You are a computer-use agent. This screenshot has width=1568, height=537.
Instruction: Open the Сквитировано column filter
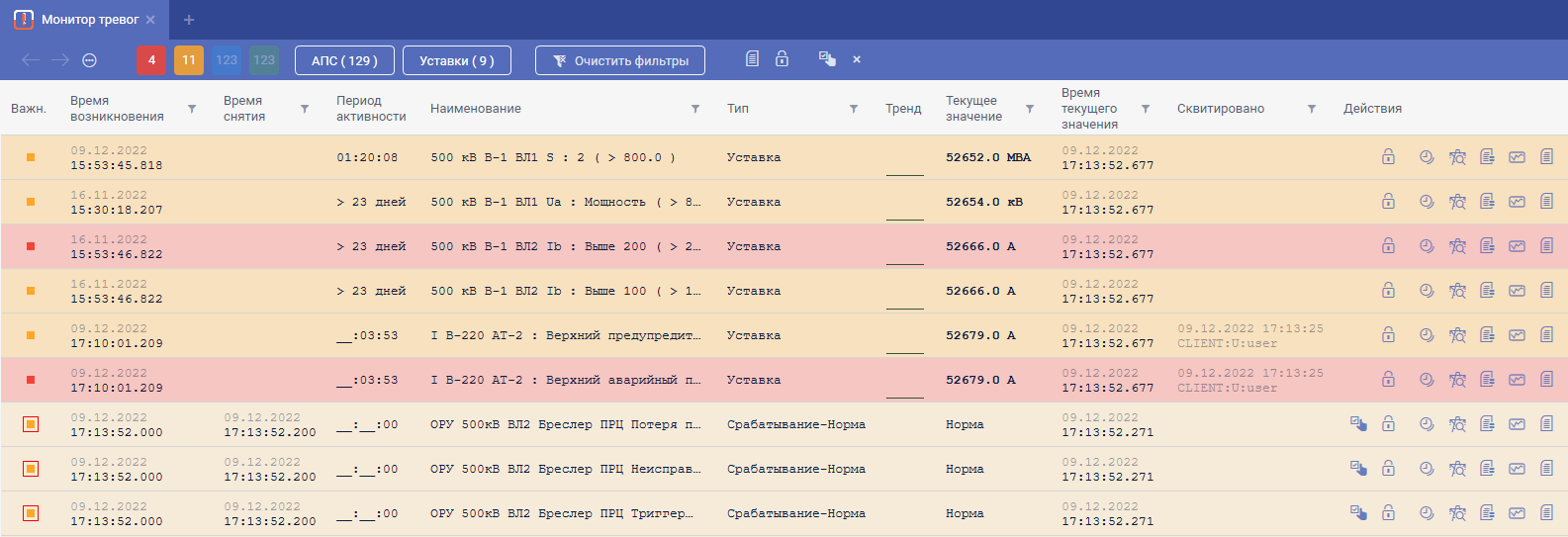point(1311,109)
